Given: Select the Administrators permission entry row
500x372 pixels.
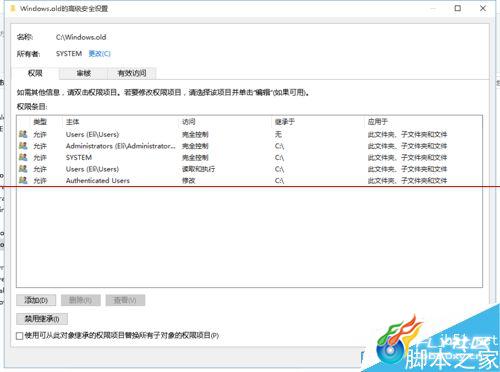Looking at the screenshot, I should (x=249, y=146).
